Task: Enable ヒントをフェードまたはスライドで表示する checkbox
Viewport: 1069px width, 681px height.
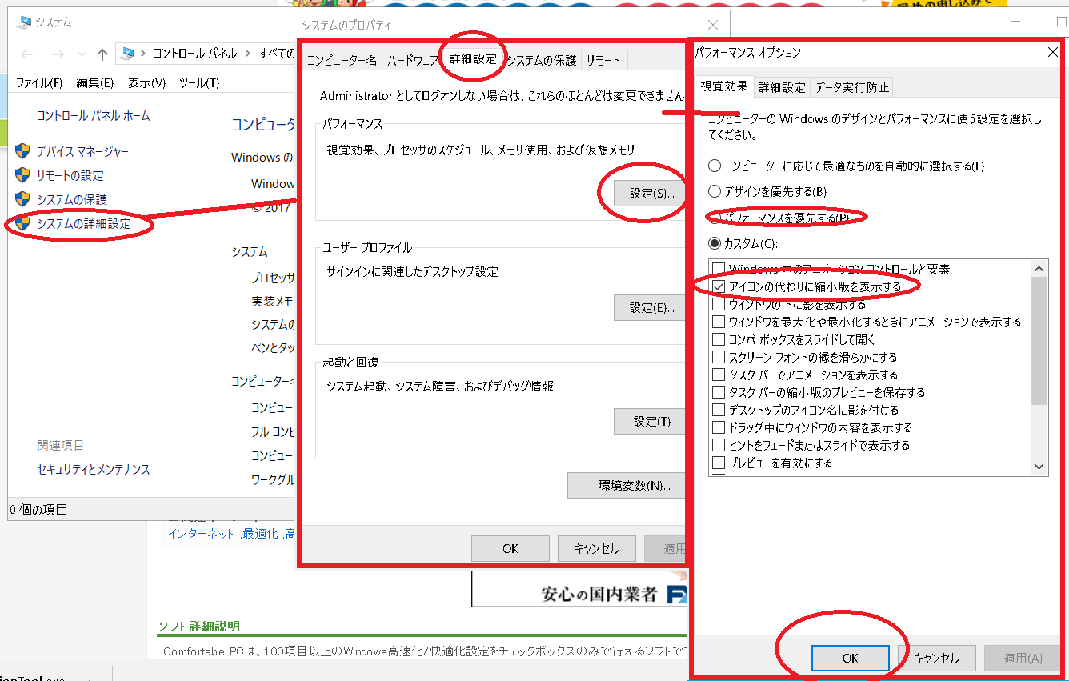Action: (718, 445)
